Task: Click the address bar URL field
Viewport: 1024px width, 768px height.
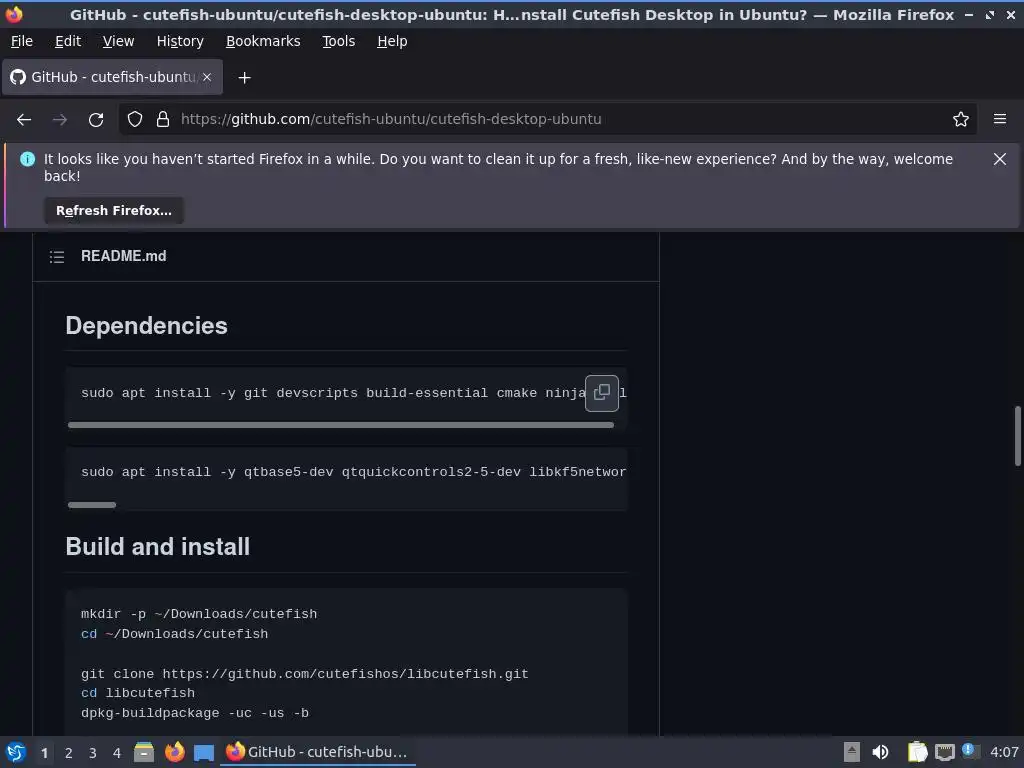Action: pos(549,120)
